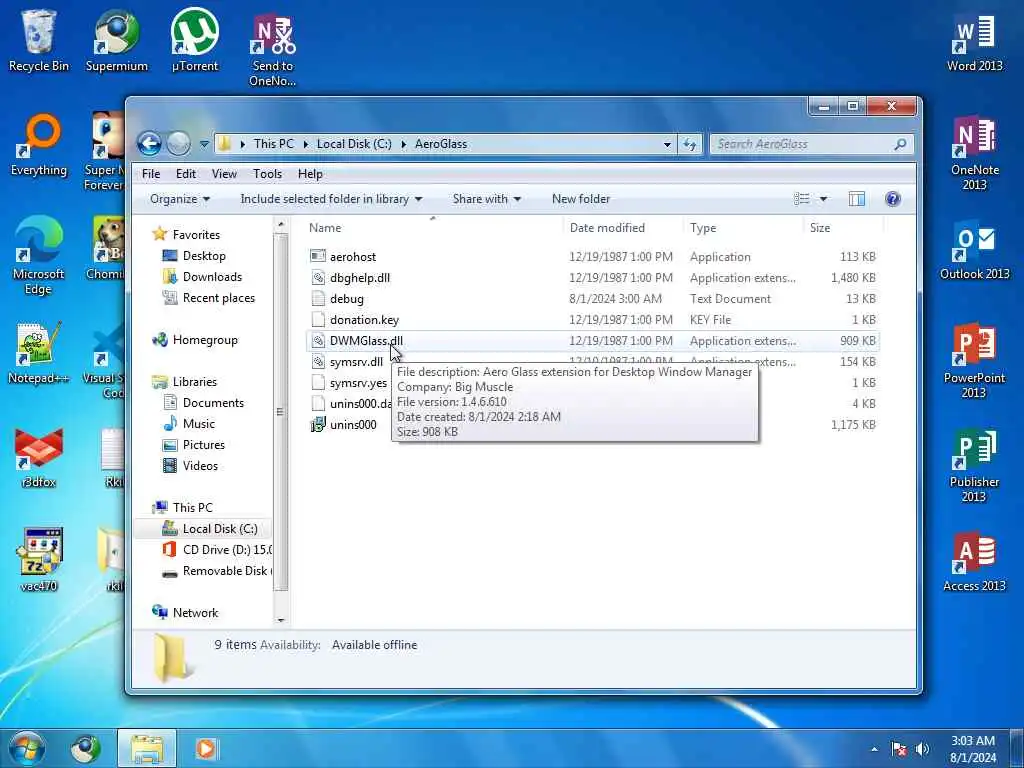Open the Tools menu
Image resolution: width=1024 pixels, height=768 pixels.
pos(267,174)
